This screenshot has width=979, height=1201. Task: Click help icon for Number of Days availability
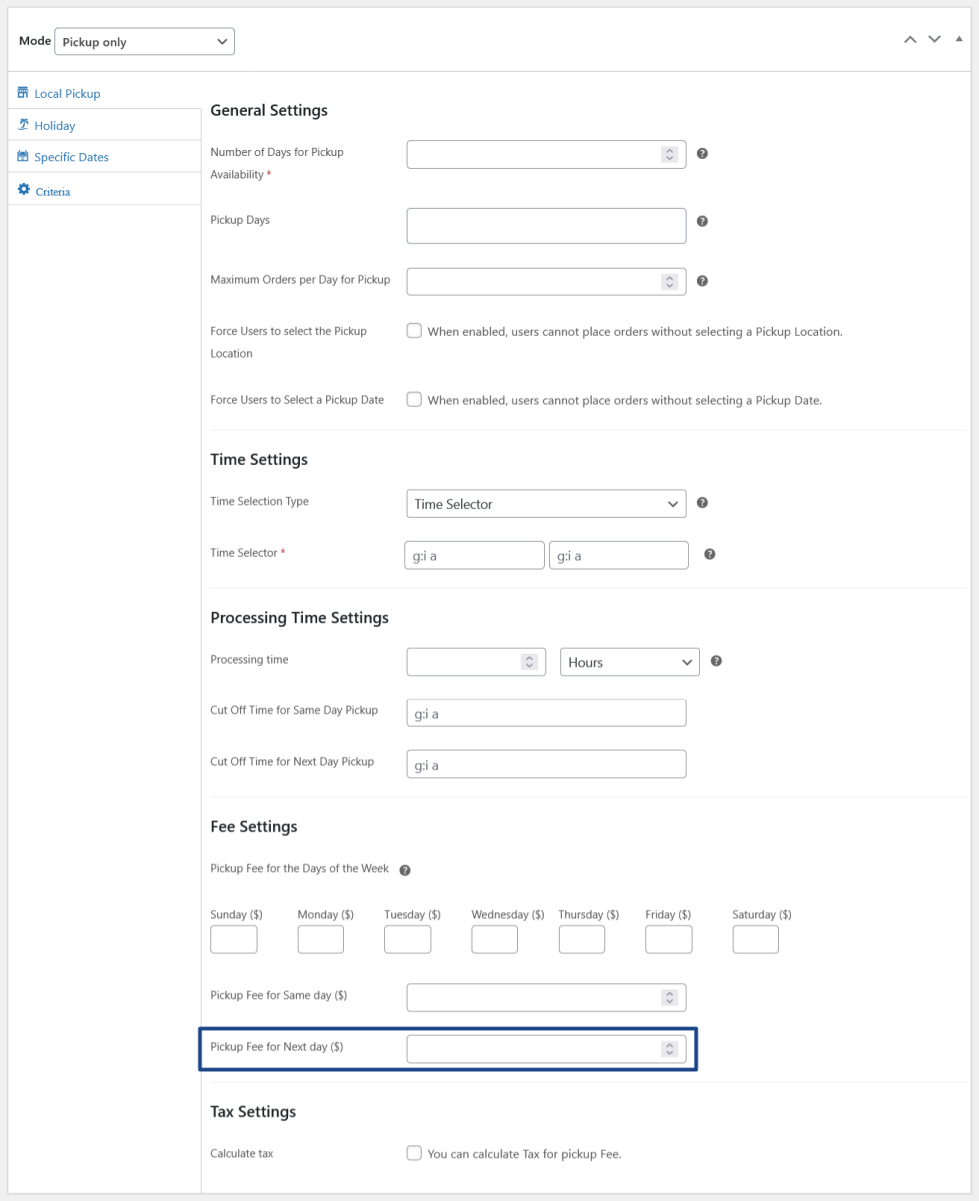point(702,154)
